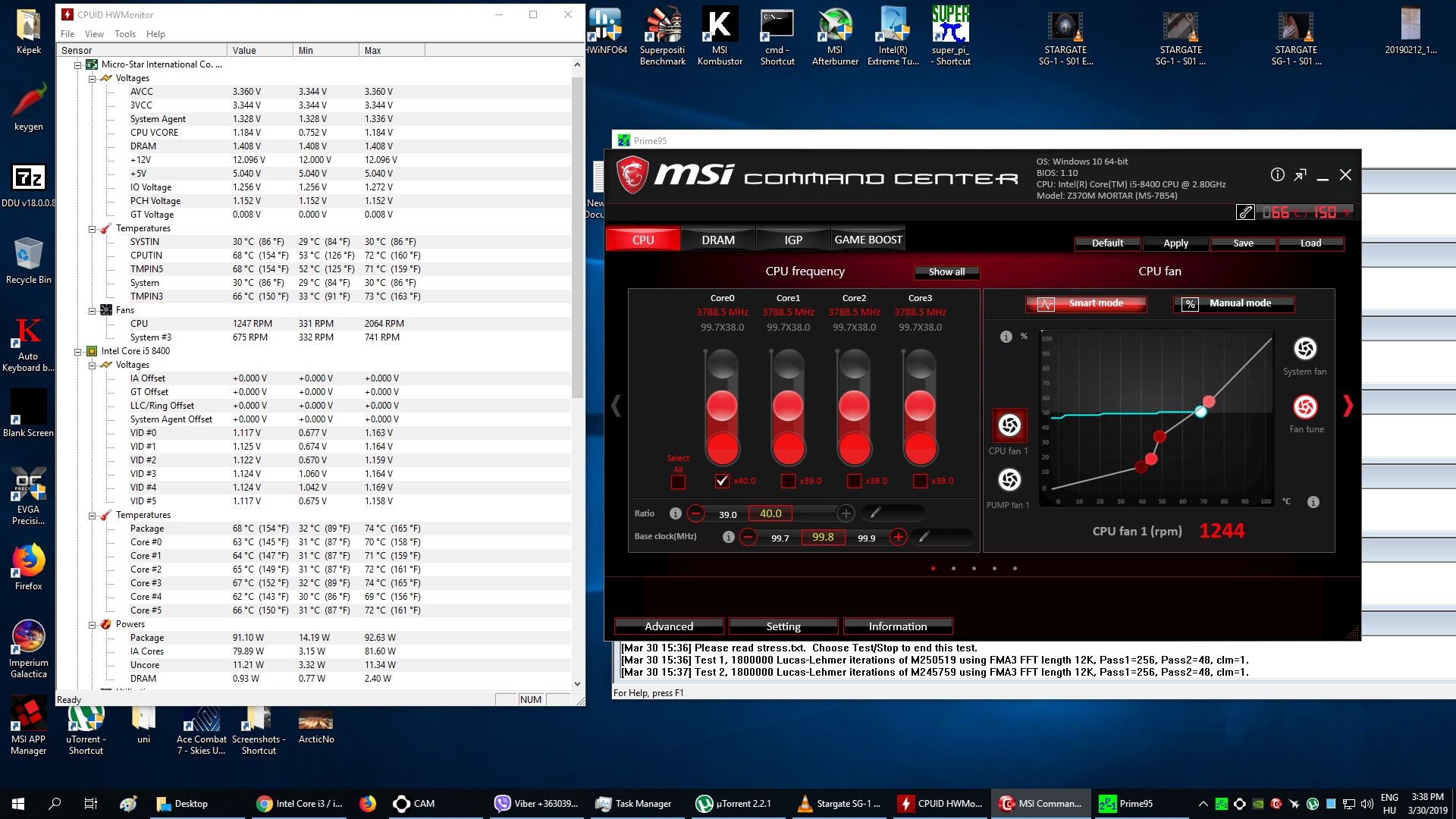Screen dimensions: 1456x819
Task: Collapse Micro-Star International tree node
Action: (x=78, y=65)
